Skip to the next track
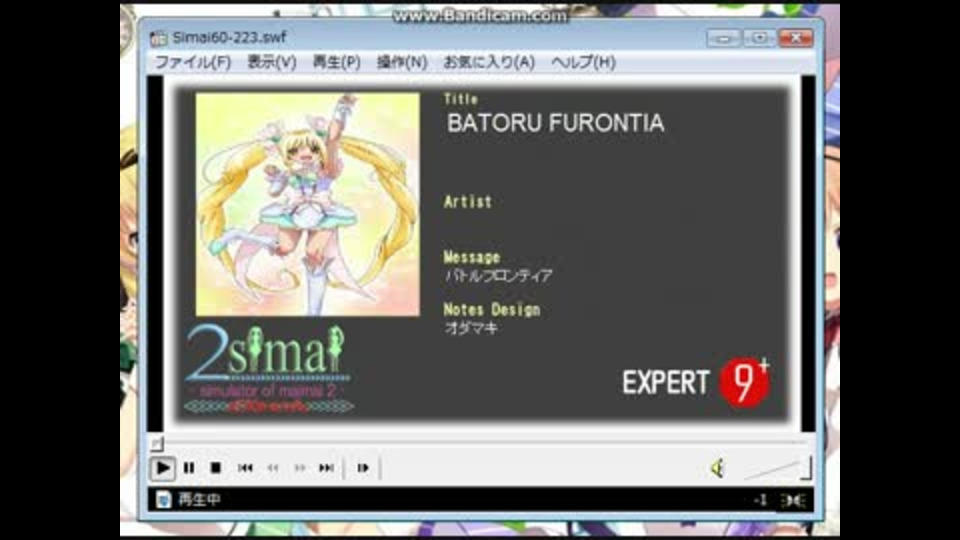Image resolution: width=960 pixels, height=540 pixels. point(326,468)
